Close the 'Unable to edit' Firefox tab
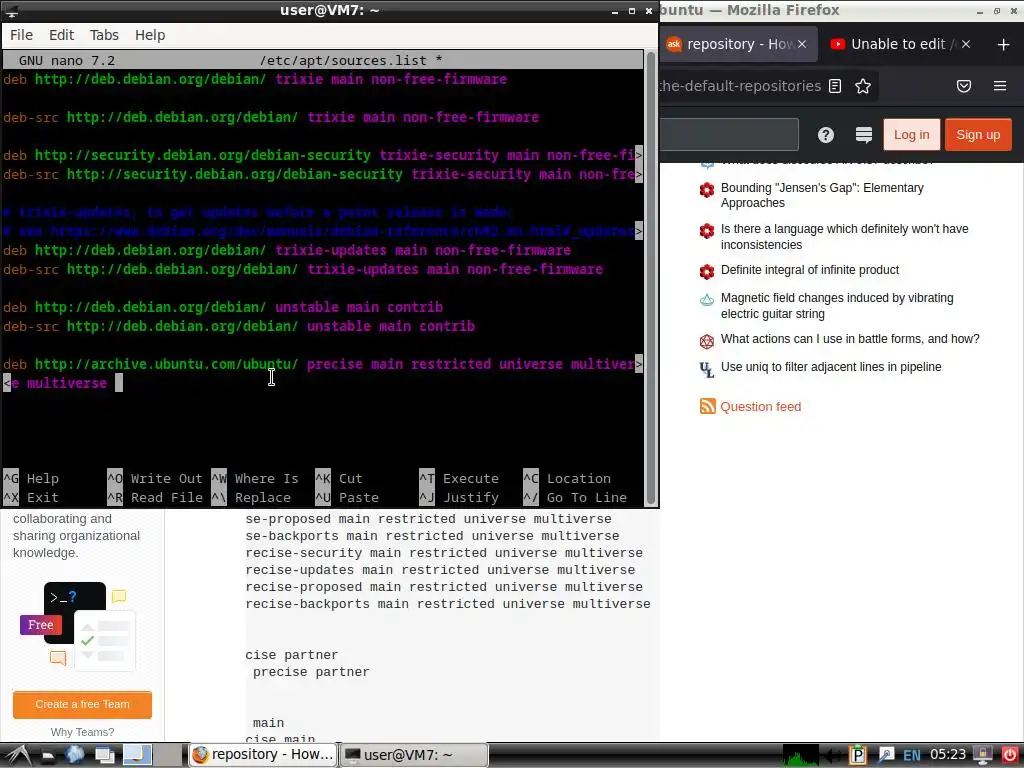Viewport: 1024px width, 768px height. coord(966,44)
